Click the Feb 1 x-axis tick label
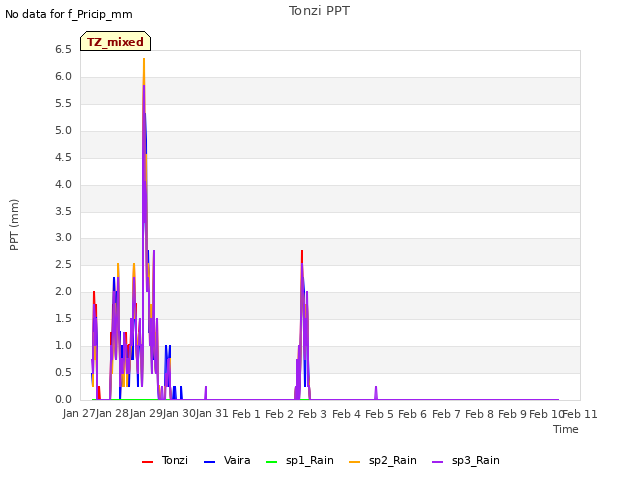Viewport: 640px width, 480px height. (x=246, y=414)
